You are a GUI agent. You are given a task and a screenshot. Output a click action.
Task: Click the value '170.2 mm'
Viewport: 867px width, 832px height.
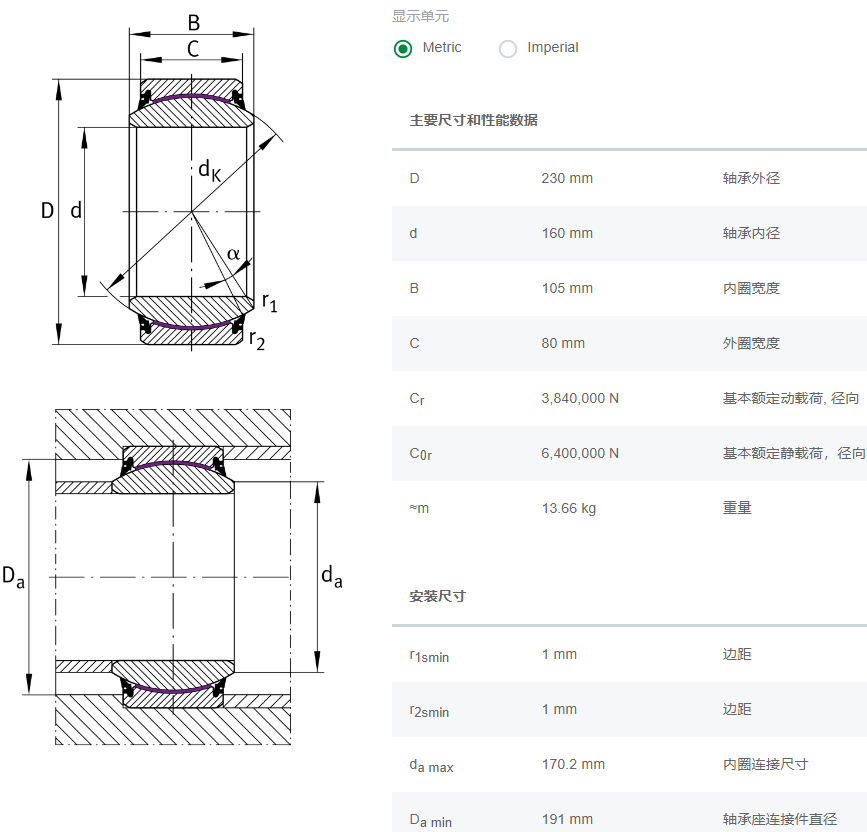tap(573, 764)
